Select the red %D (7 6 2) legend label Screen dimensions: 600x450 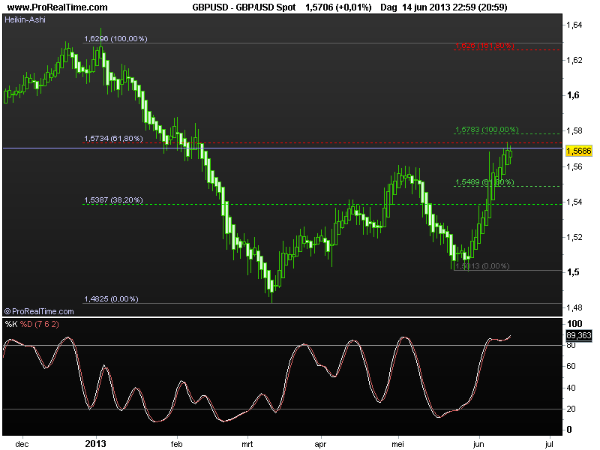40,324
